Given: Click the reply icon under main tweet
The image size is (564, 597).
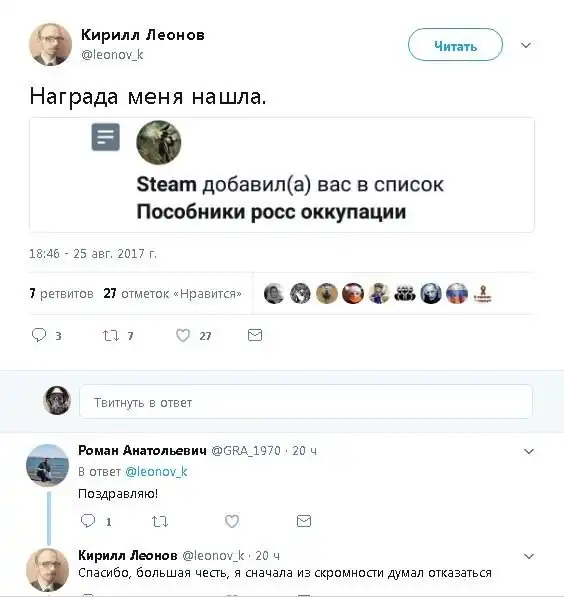Looking at the screenshot, I should tap(39, 335).
